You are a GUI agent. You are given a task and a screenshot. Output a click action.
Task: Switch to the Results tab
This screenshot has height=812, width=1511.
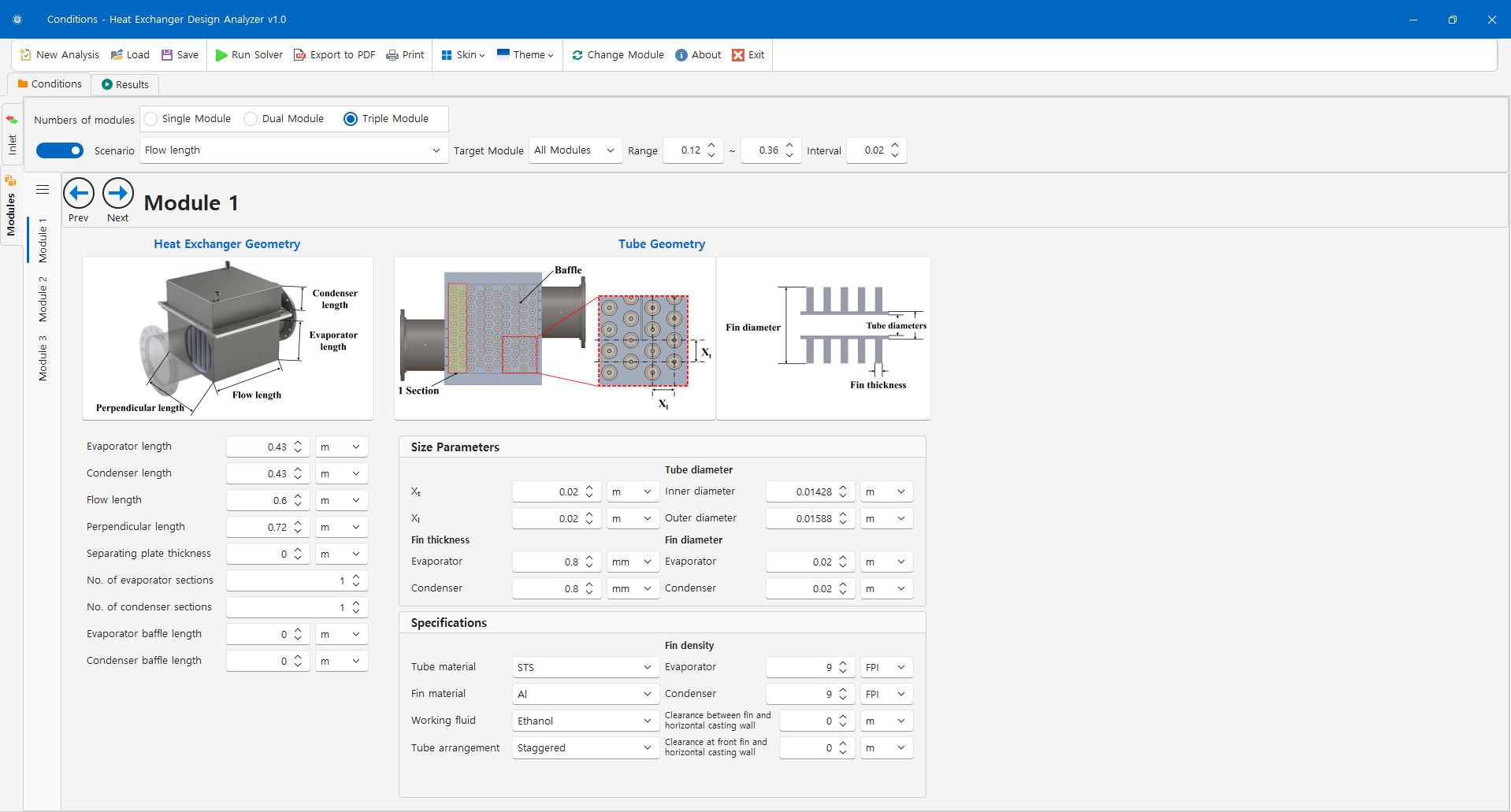click(x=125, y=84)
